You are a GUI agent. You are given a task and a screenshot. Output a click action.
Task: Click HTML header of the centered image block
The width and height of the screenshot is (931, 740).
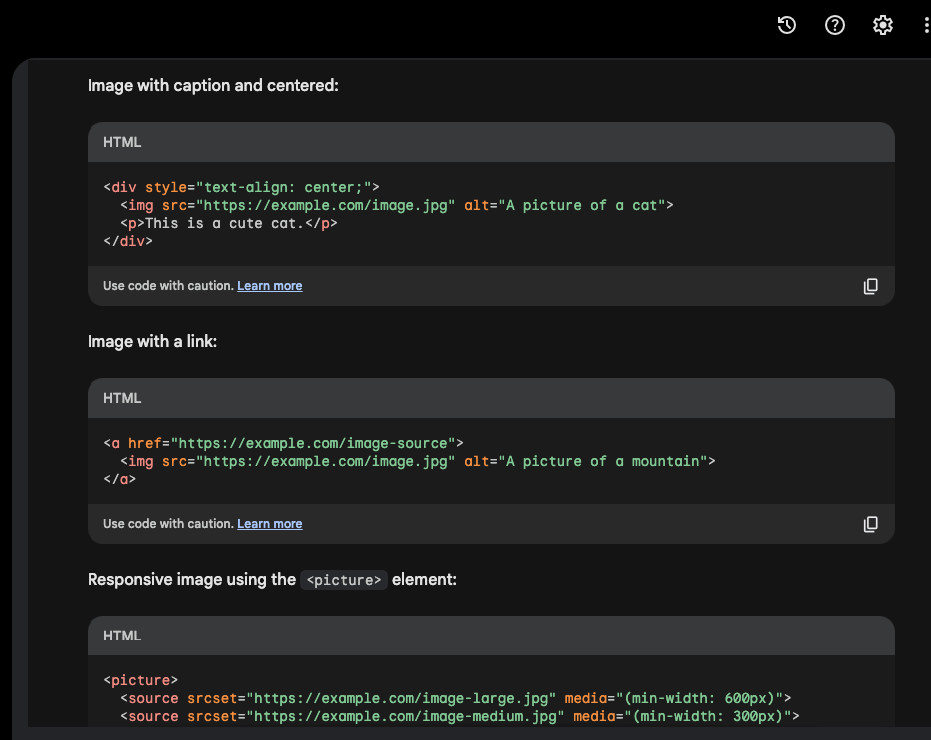[x=122, y=142]
